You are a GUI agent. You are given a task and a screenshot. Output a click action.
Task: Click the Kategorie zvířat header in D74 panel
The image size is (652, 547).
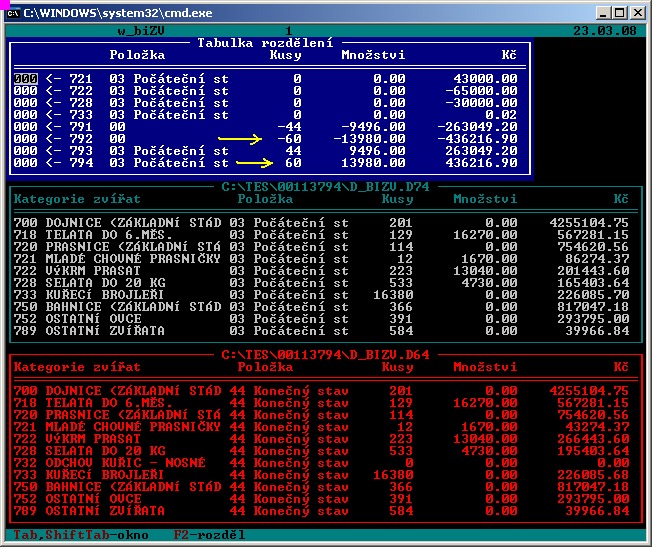77,199
